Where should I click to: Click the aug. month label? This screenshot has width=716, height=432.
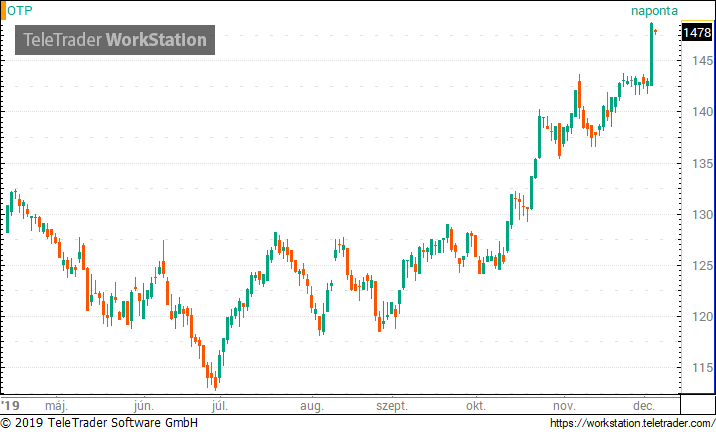tap(312, 406)
